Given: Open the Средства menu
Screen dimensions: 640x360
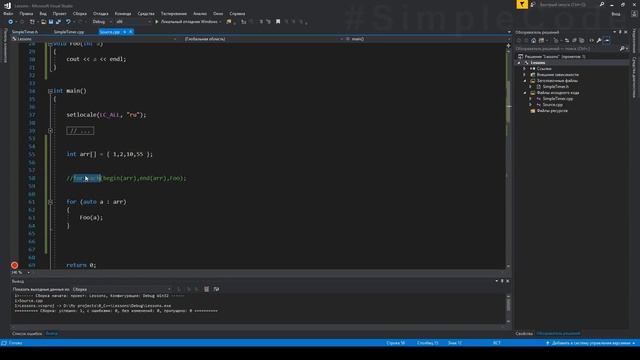Looking at the screenshot, I should click(x=146, y=13).
